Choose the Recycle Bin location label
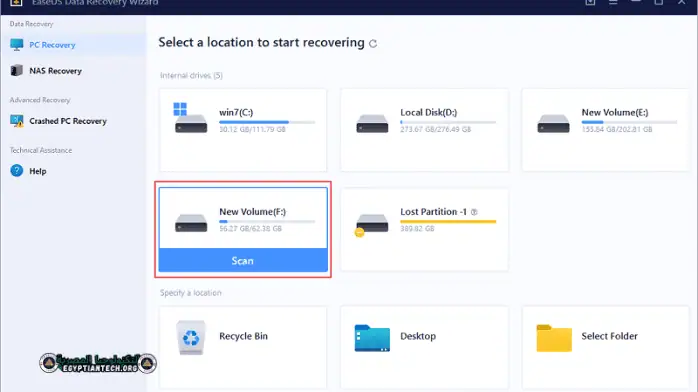The height and width of the screenshot is (392, 698). point(243,336)
